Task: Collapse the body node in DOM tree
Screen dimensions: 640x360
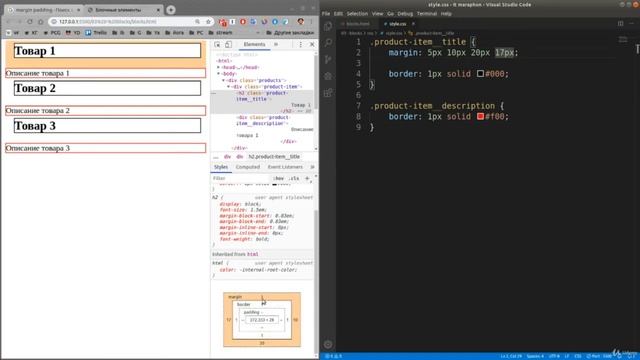Action: (x=218, y=74)
